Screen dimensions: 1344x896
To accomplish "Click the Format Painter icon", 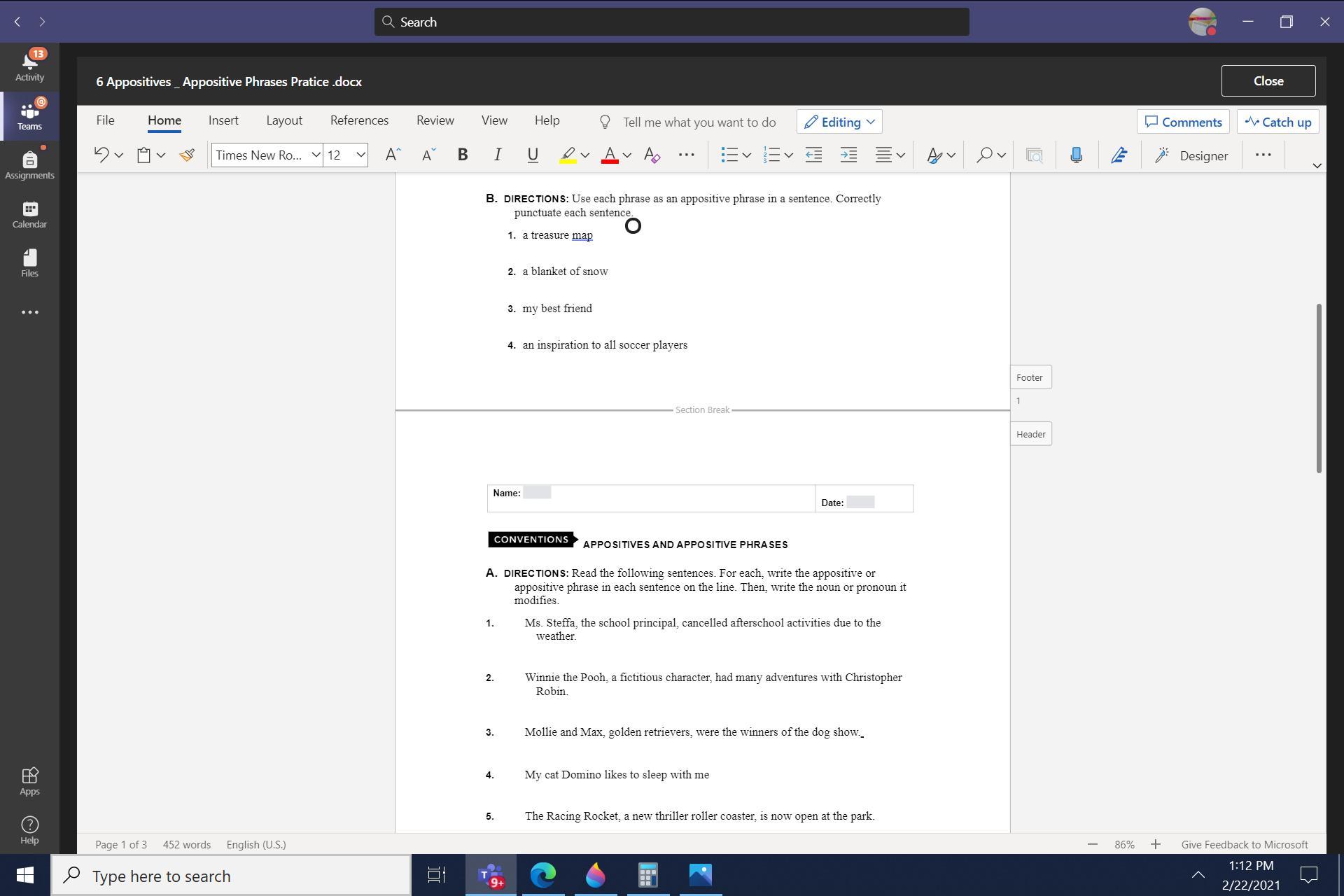I will pyautogui.click(x=187, y=155).
